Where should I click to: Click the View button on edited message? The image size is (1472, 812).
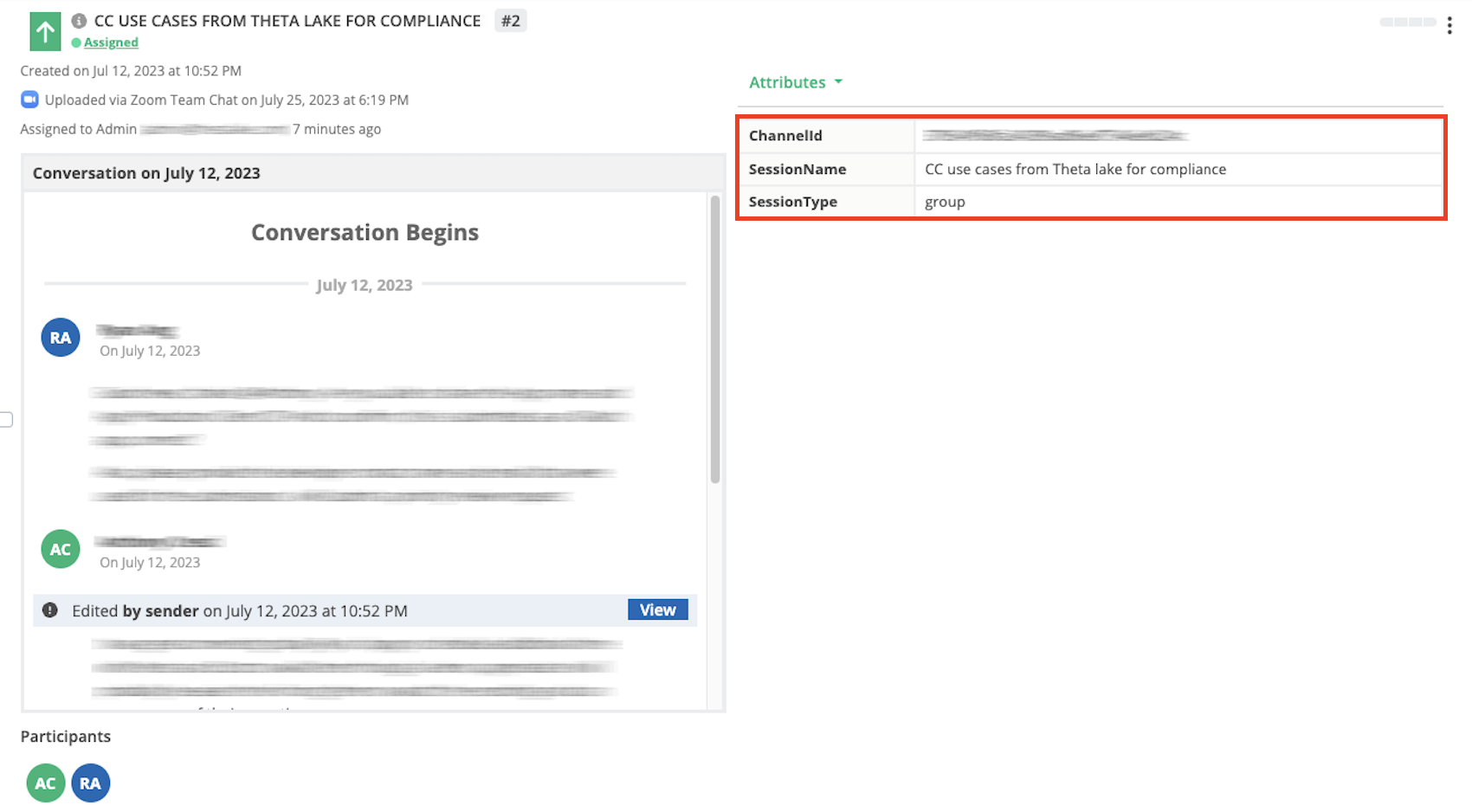click(658, 609)
